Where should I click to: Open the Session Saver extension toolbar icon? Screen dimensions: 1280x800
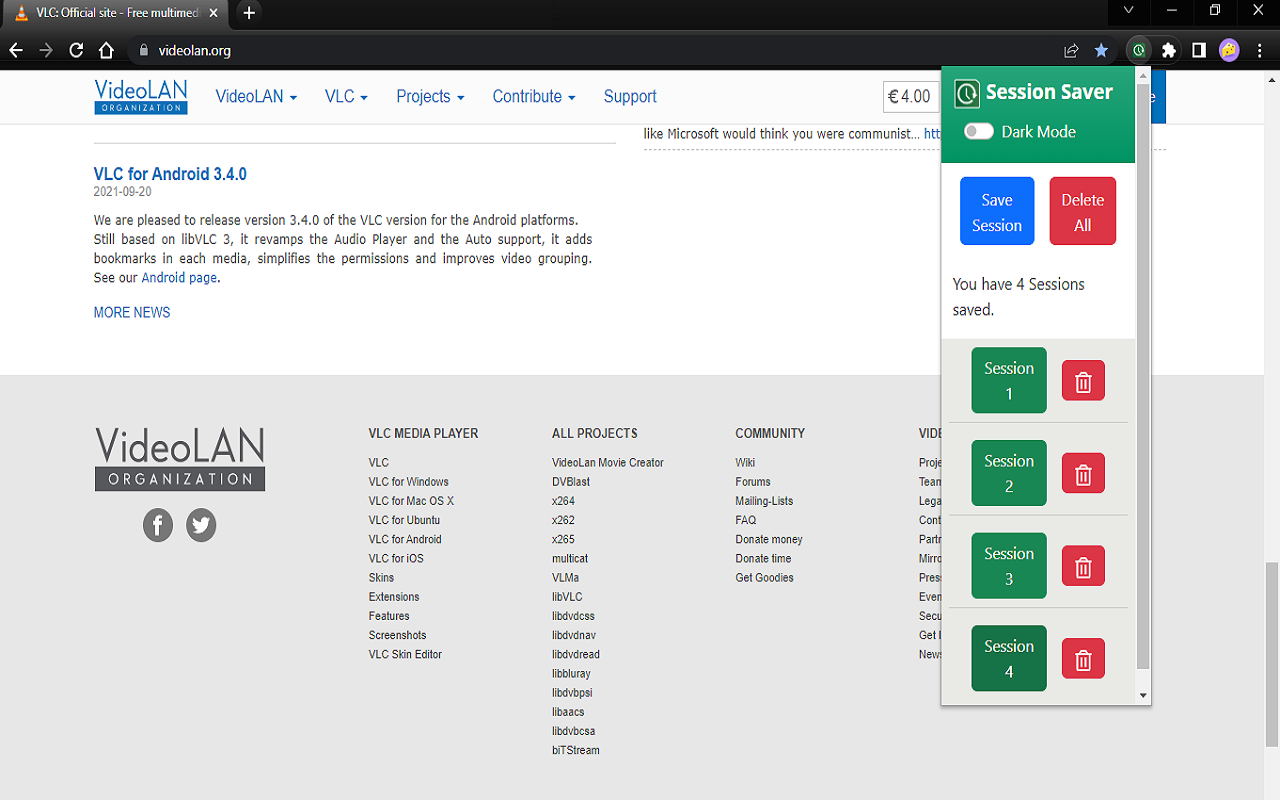(x=1138, y=50)
